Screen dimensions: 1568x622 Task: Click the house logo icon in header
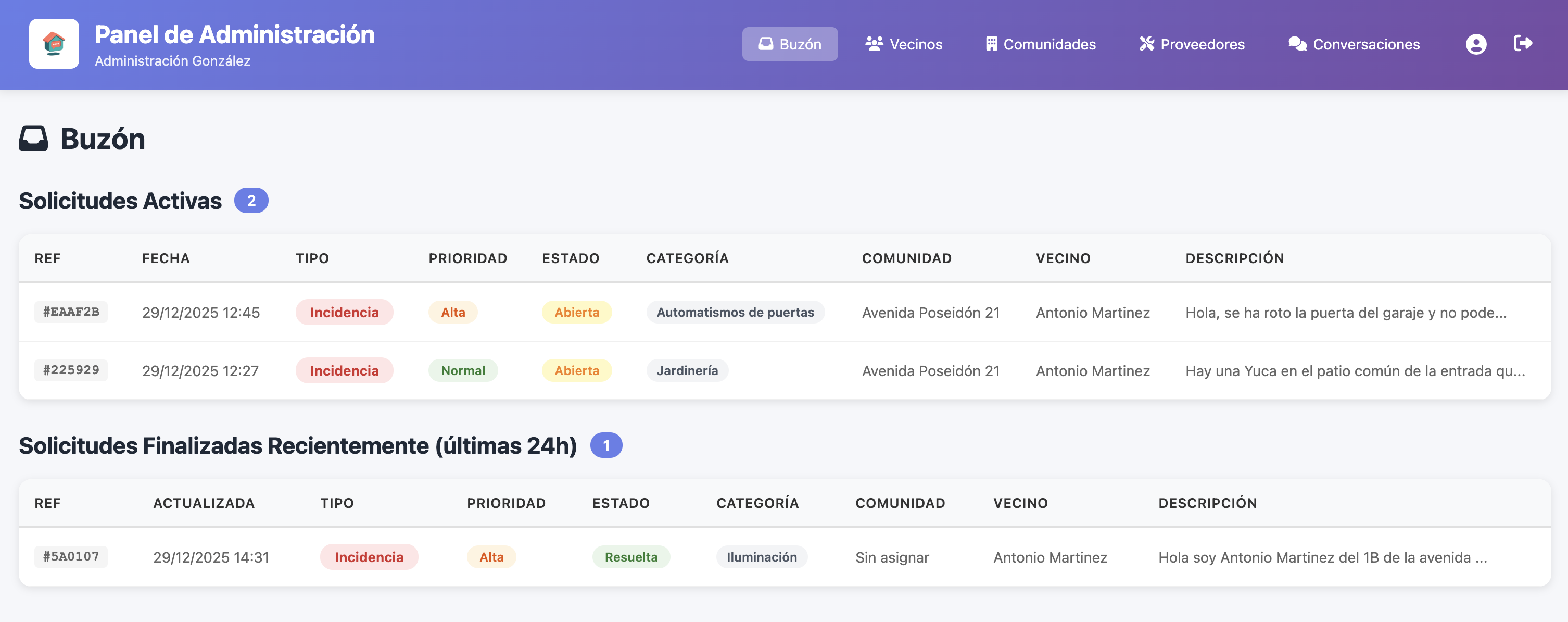point(54,43)
